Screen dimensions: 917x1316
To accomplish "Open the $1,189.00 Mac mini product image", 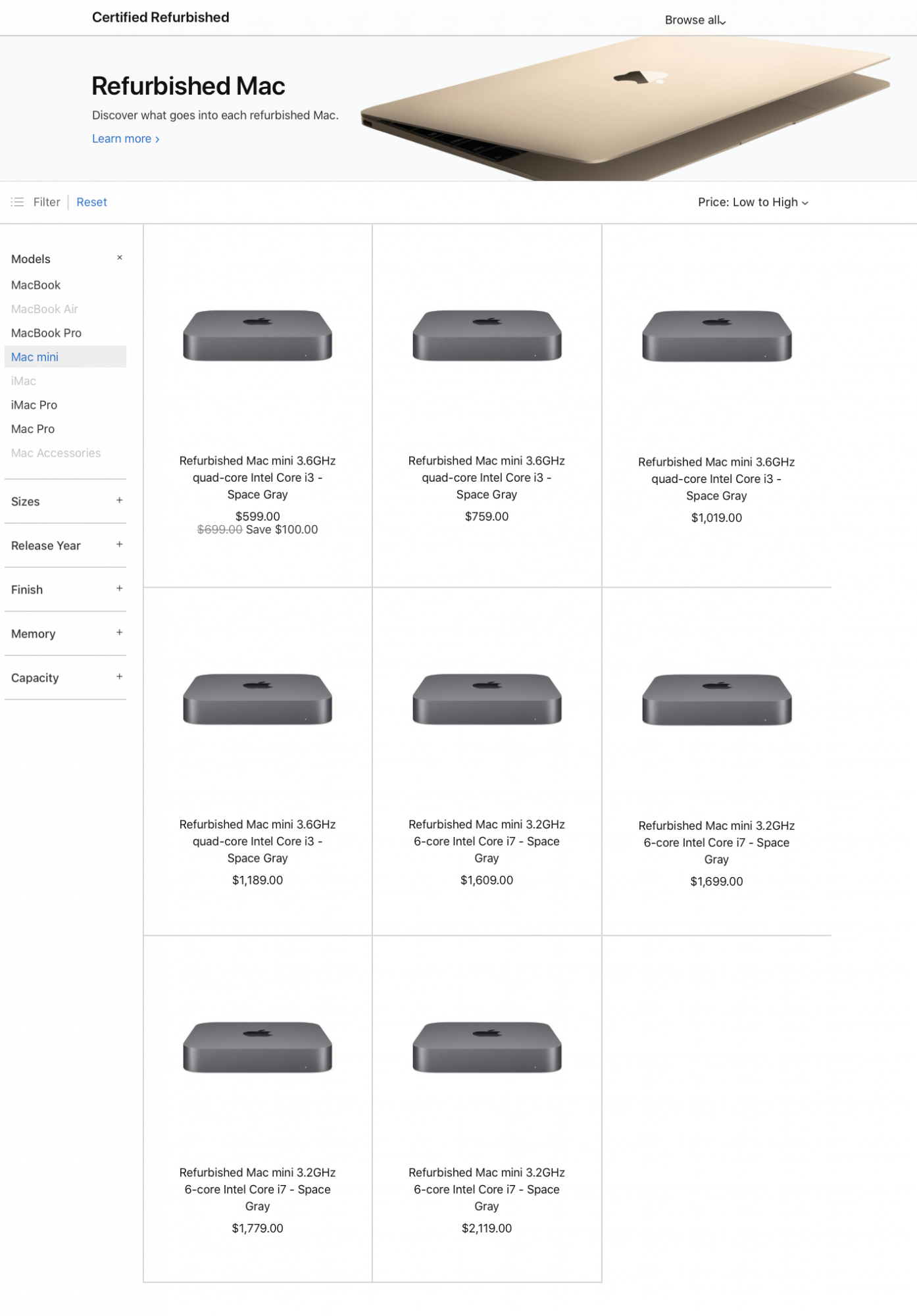I will pos(257,699).
